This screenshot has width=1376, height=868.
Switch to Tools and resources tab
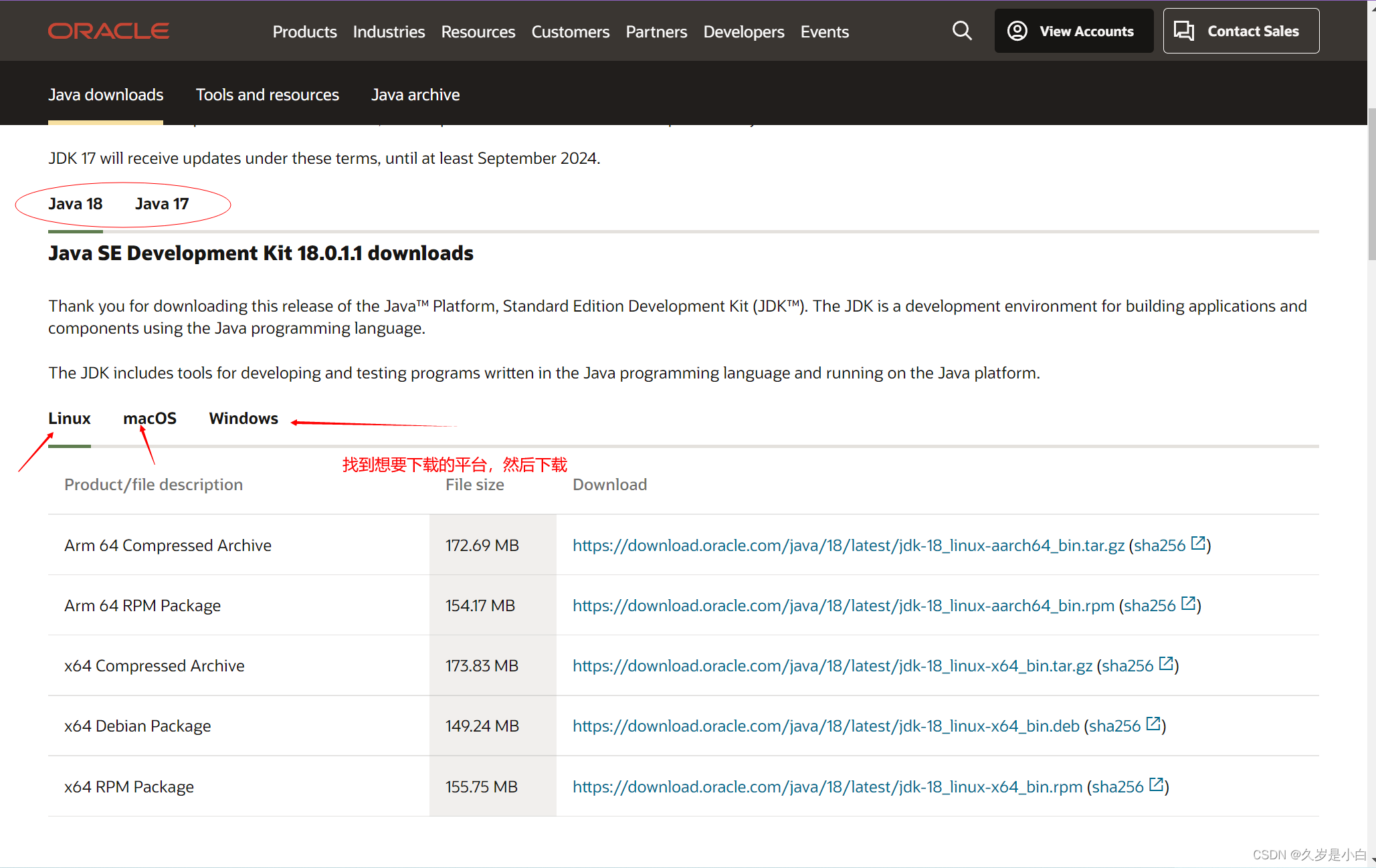click(268, 94)
